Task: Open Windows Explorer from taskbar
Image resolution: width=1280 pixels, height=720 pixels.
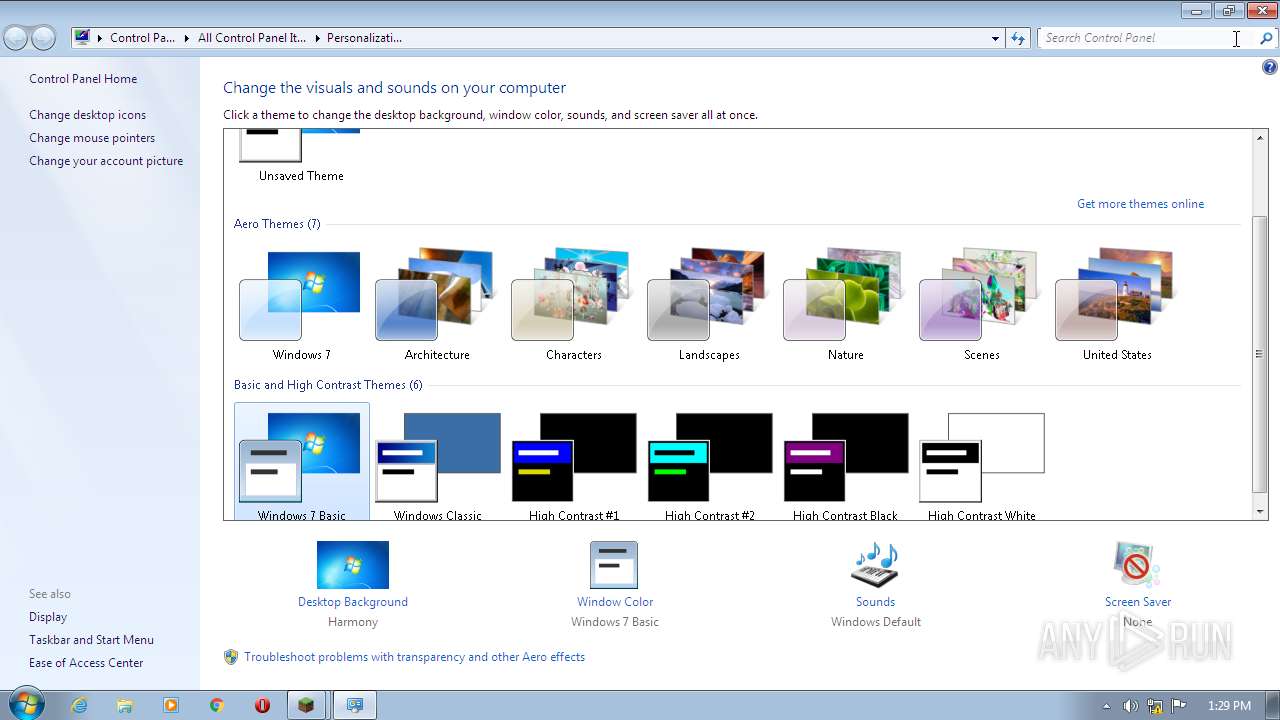Action: (x=125, y=705)
